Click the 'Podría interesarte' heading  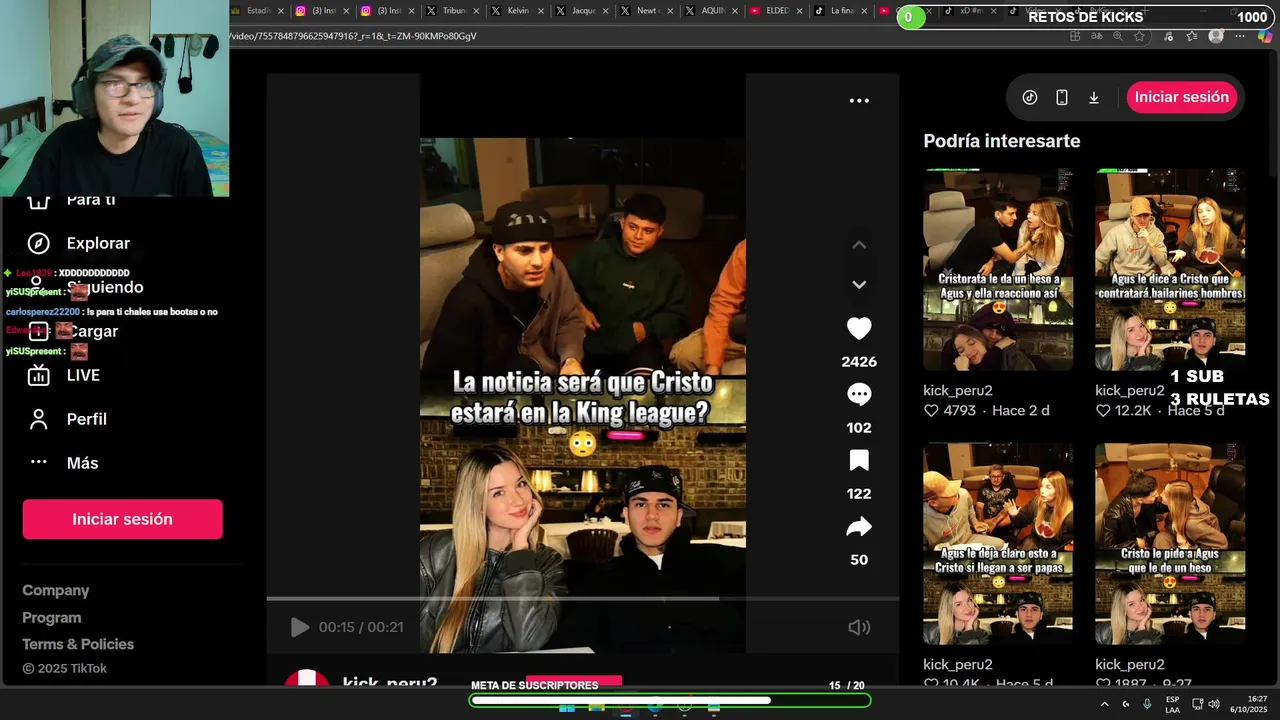(x=1002, y=141)
